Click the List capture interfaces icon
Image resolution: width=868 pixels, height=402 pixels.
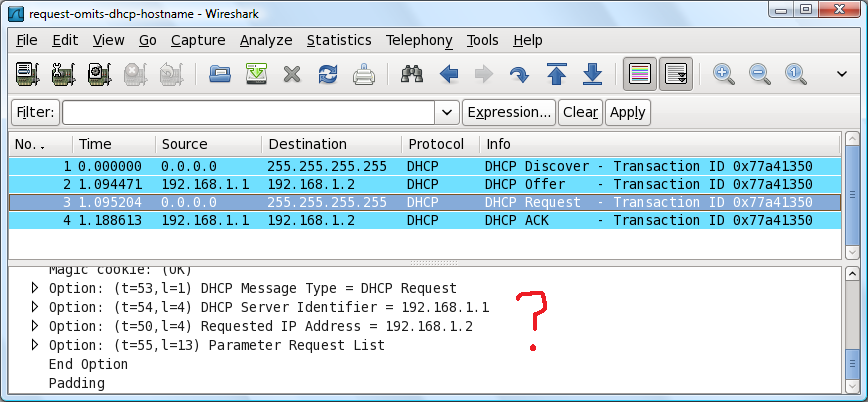click(x=28, y=74)
